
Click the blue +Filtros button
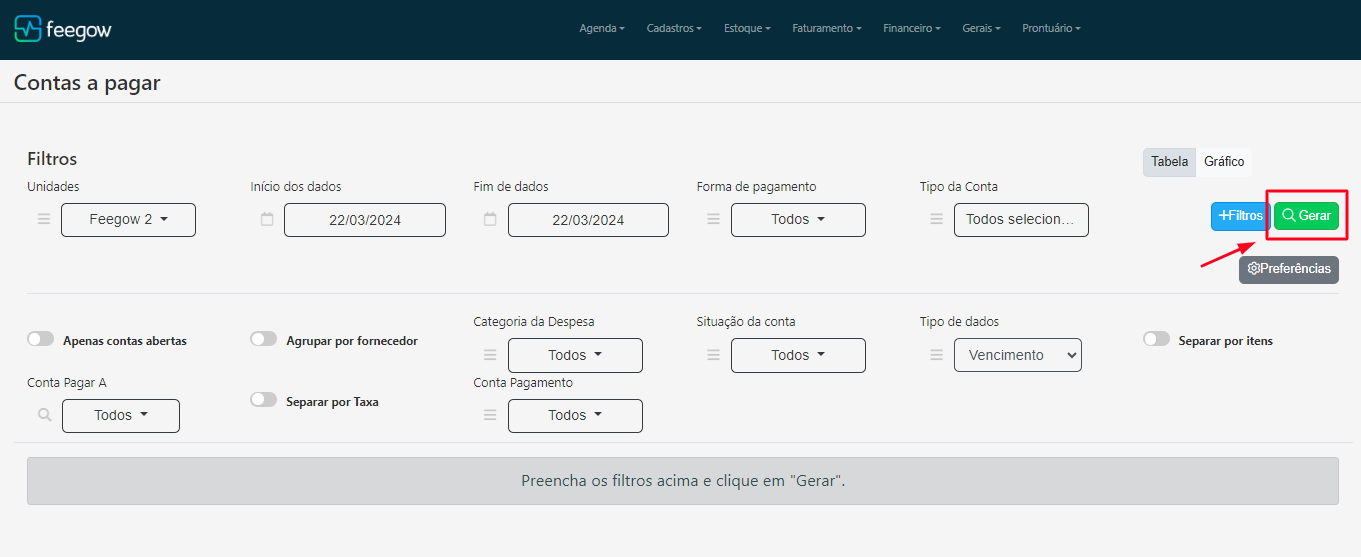[1241, 216]
